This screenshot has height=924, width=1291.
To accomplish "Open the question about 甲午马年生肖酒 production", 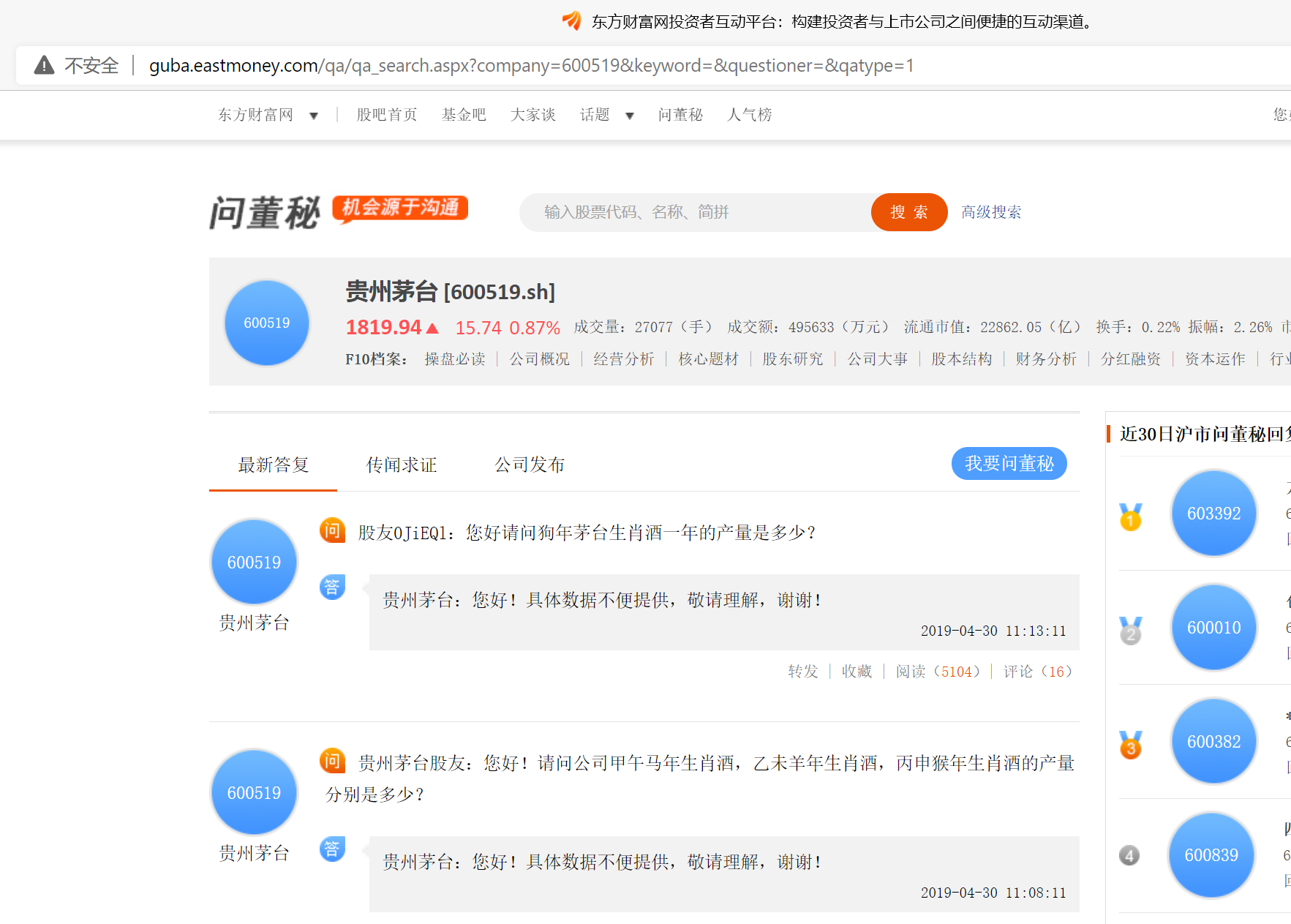I will pos(700,778).
